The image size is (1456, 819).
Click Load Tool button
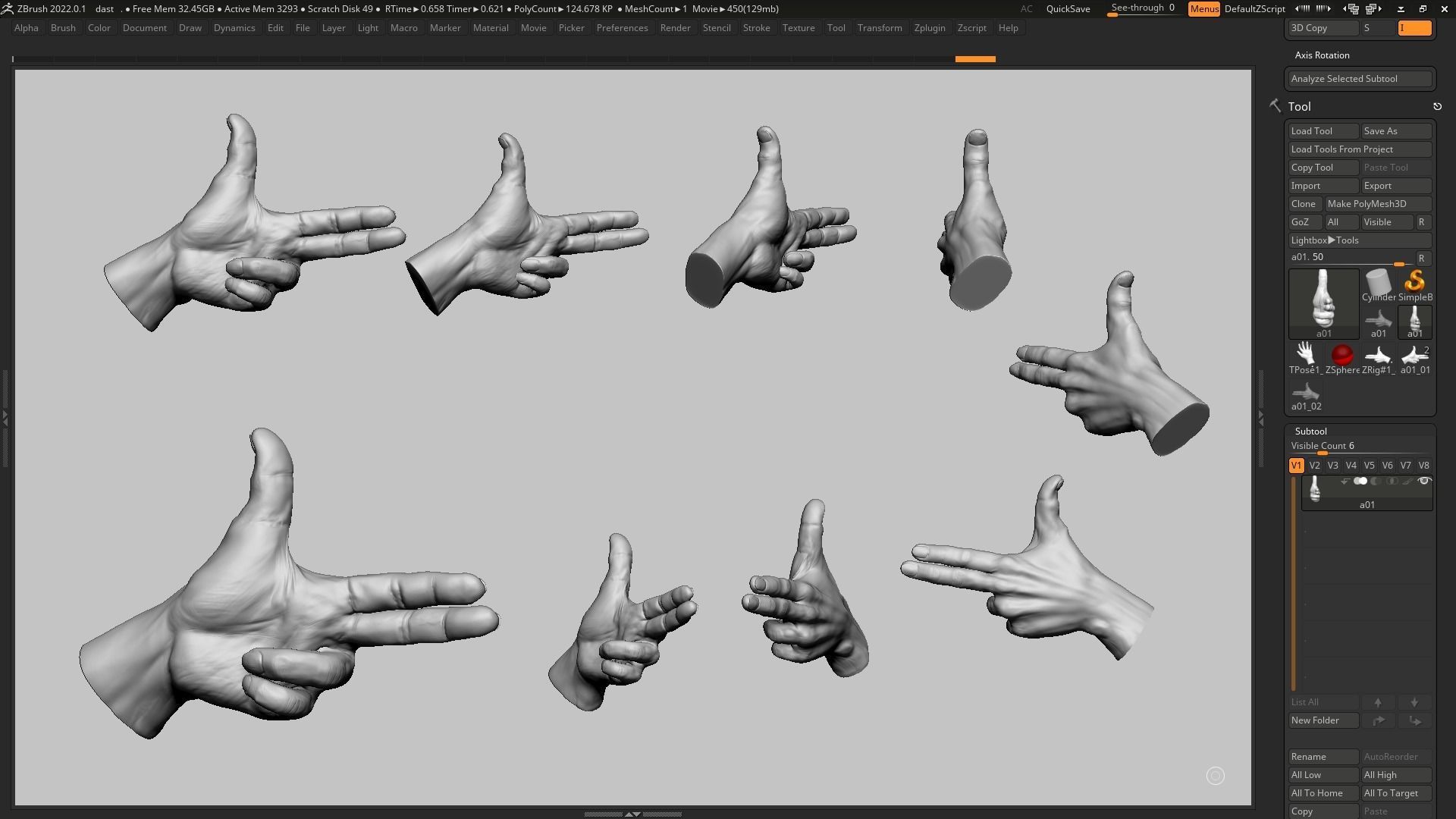point(1323,131)
